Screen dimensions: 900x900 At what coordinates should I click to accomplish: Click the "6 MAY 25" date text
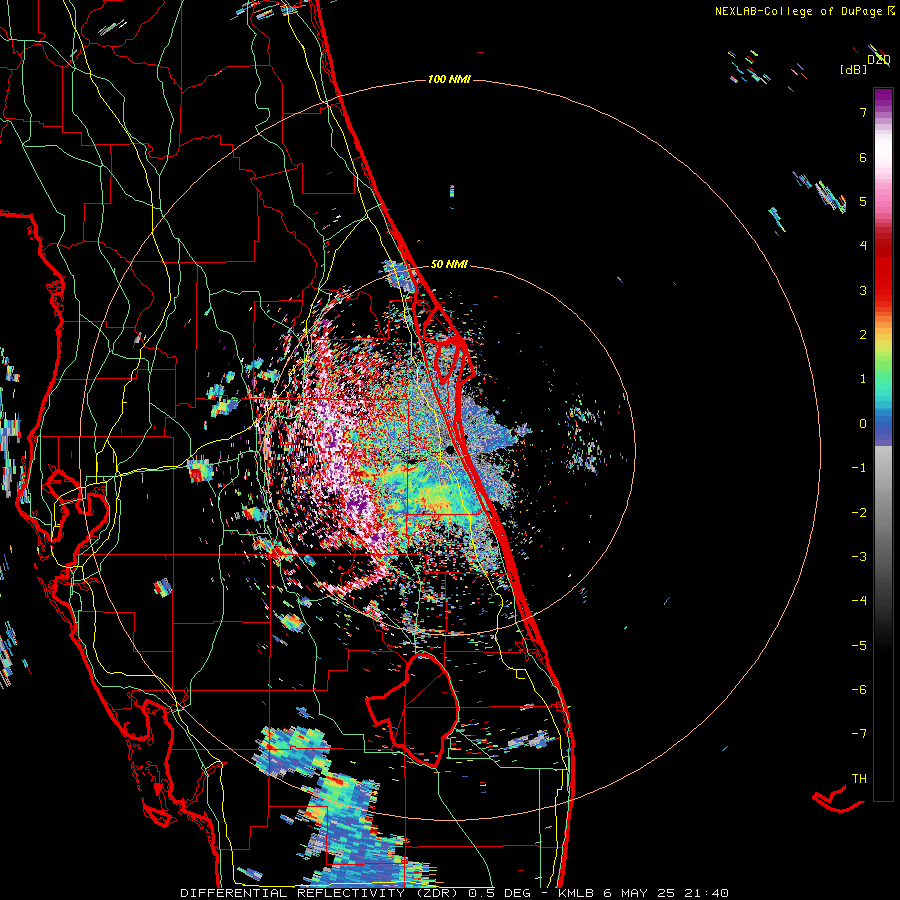[640, 893]
